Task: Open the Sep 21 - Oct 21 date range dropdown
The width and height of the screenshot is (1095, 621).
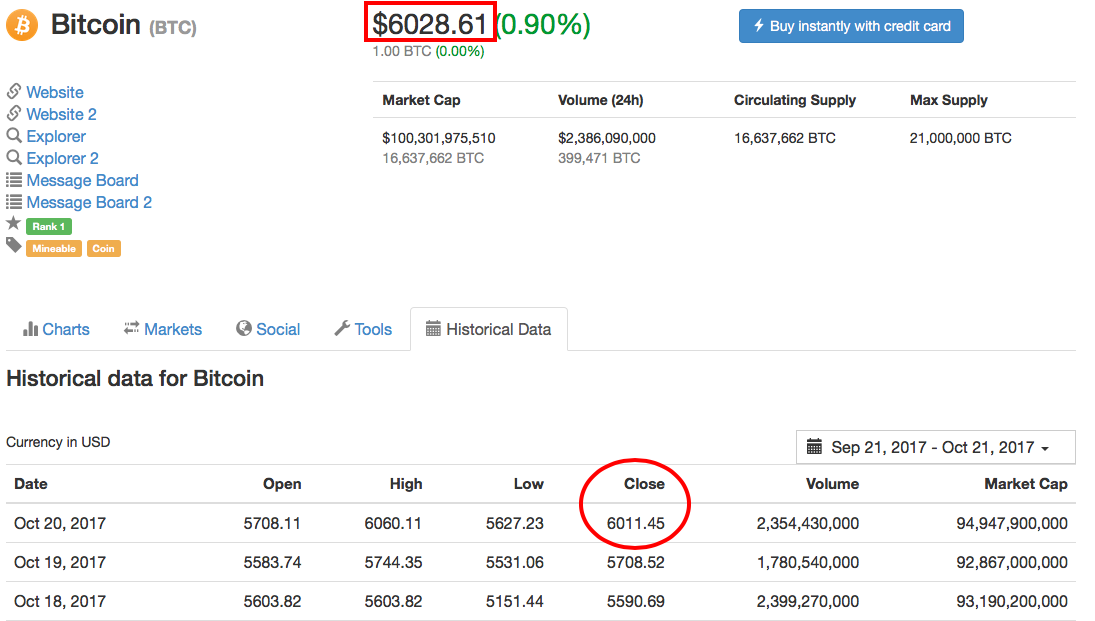Action: click(x=936, y=447)
